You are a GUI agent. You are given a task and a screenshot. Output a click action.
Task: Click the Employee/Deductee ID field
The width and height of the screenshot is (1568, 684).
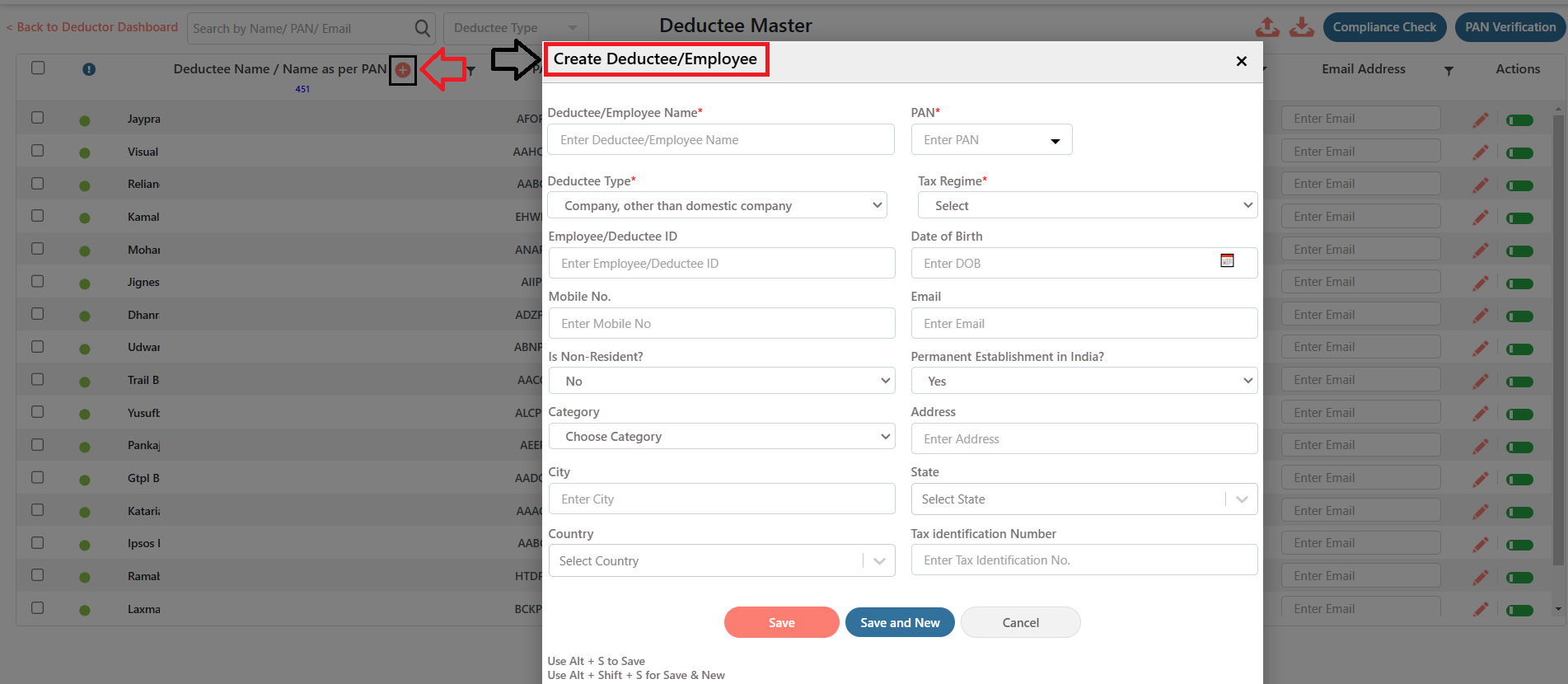click(x=722, y=263)
